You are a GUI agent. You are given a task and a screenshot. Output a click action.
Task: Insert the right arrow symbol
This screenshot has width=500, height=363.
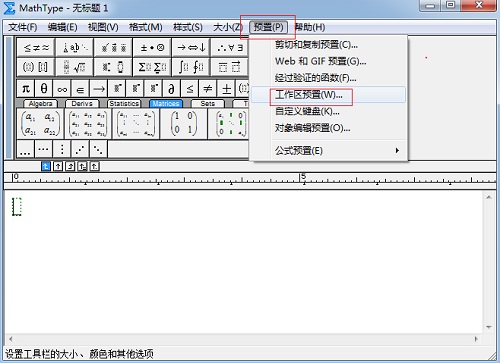click(99, 89)
